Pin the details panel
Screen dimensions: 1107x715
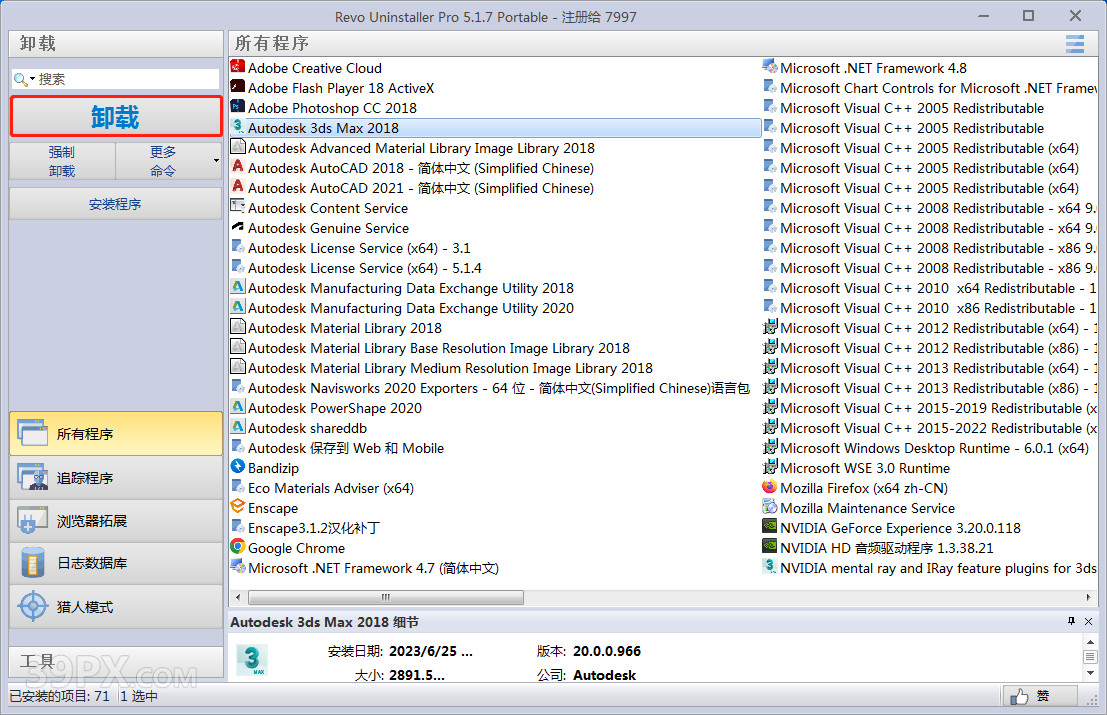[x=1071, y=621]
